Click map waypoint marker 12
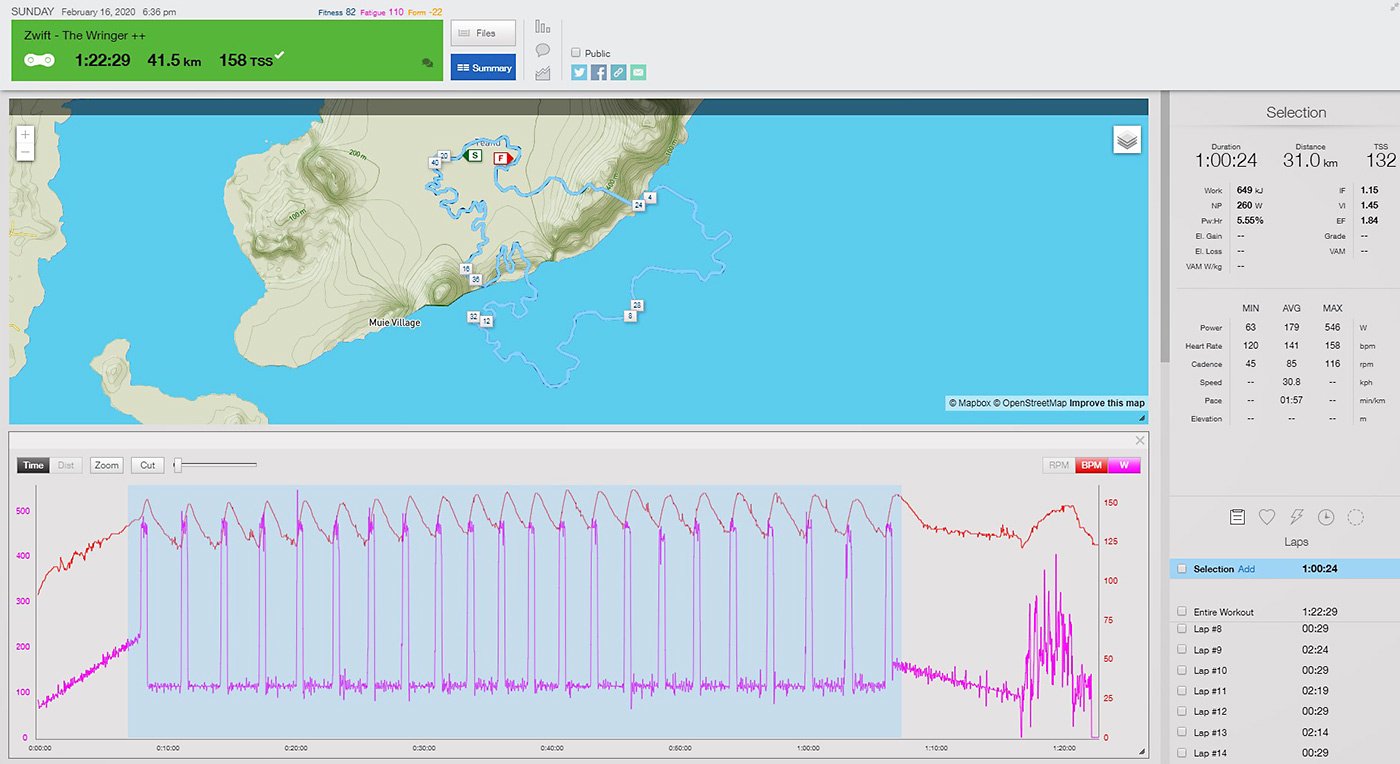Viewport: 1400px width, 764px height. [x=486, y=321]
